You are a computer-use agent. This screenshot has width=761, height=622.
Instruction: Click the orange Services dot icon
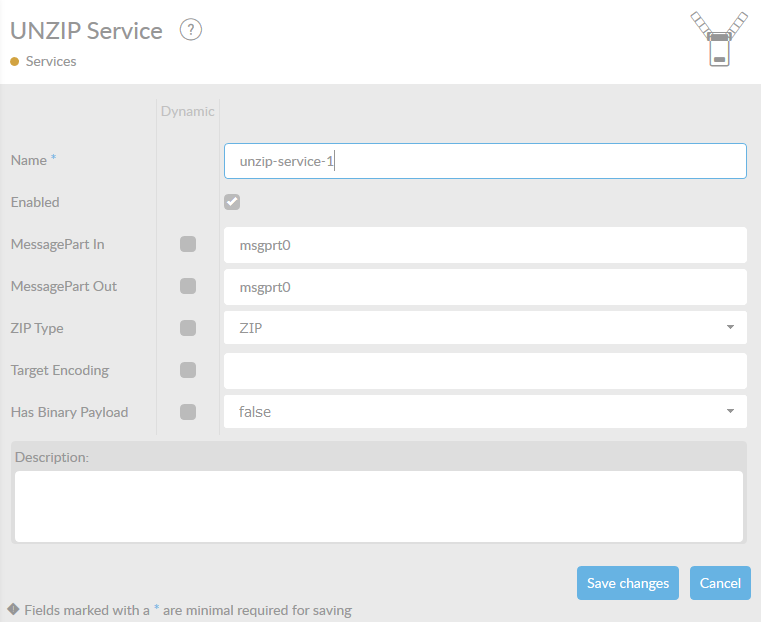coord(15,62)
